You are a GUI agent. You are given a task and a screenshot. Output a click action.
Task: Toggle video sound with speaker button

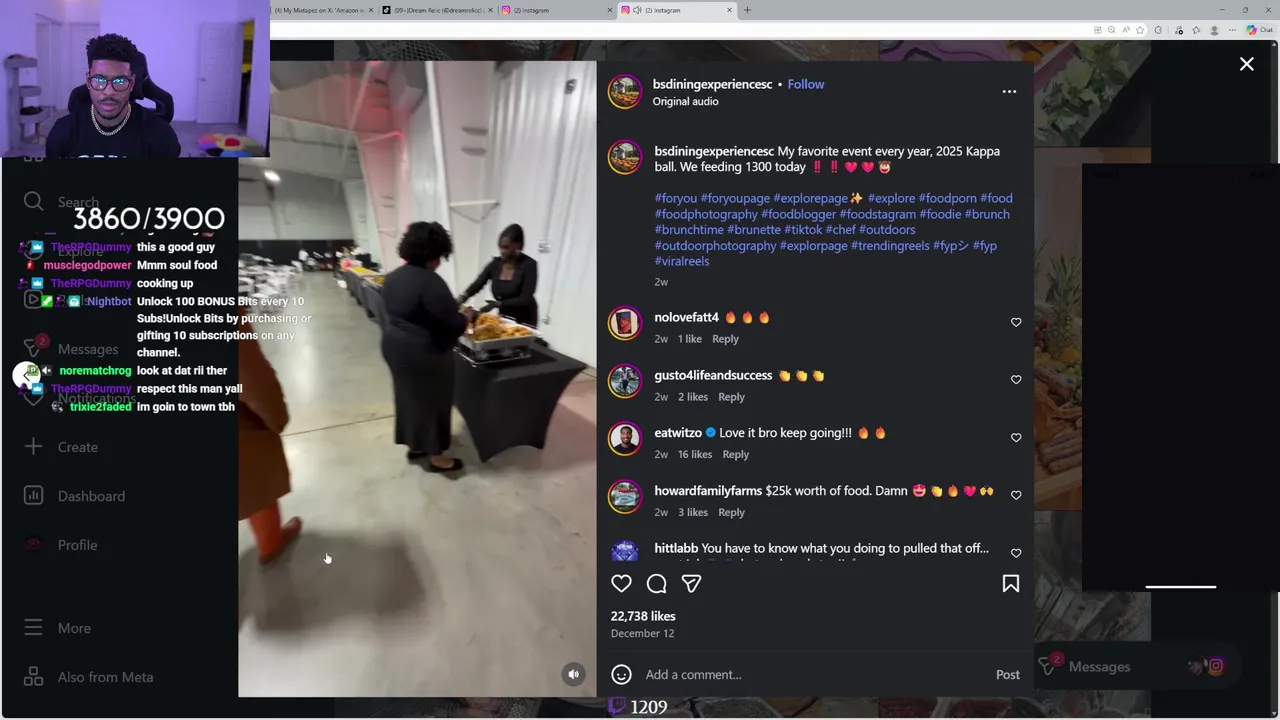pyautogui.click(x=573, y=674)
